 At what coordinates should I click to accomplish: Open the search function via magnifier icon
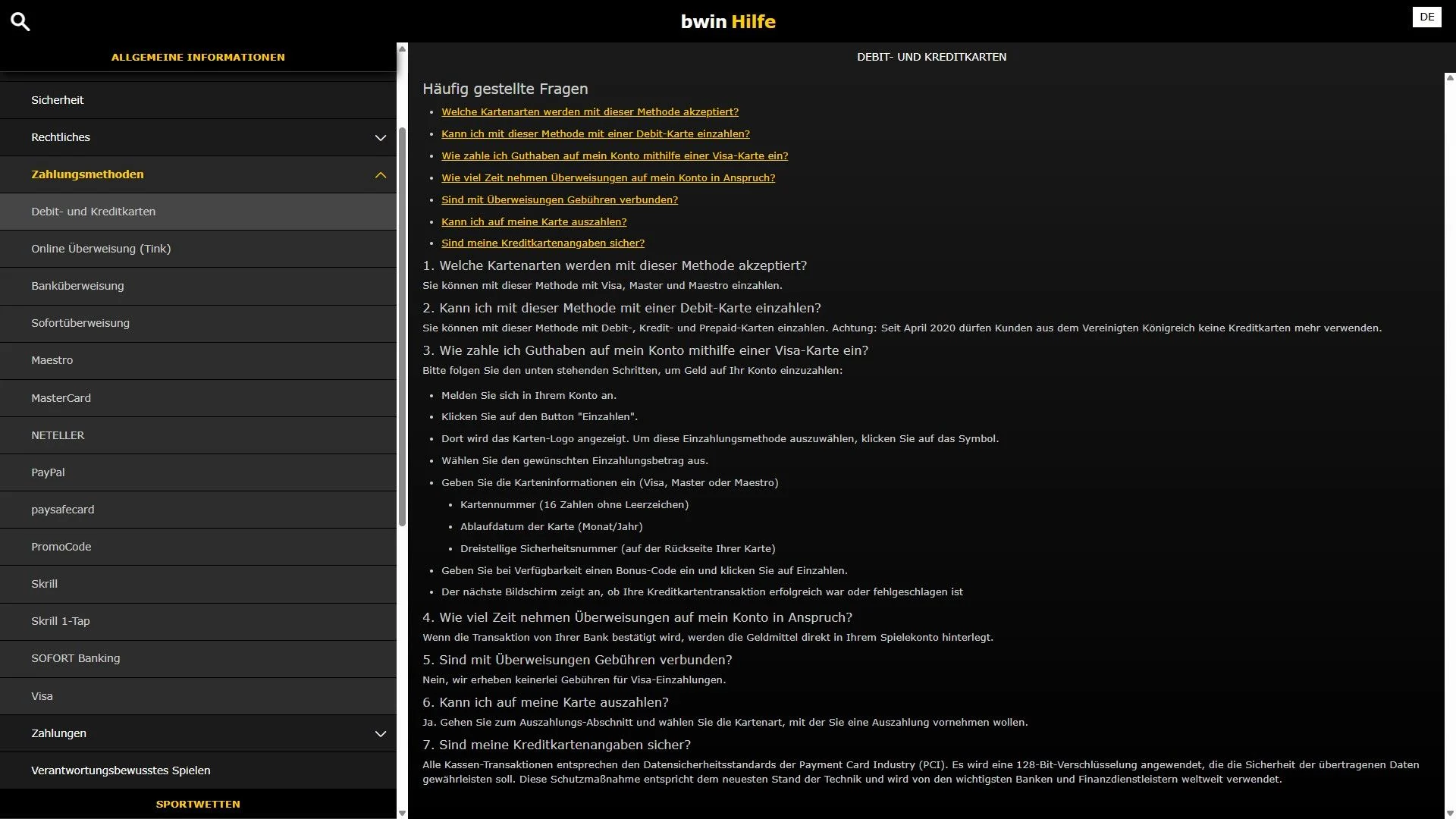click(x=20, y=20)
